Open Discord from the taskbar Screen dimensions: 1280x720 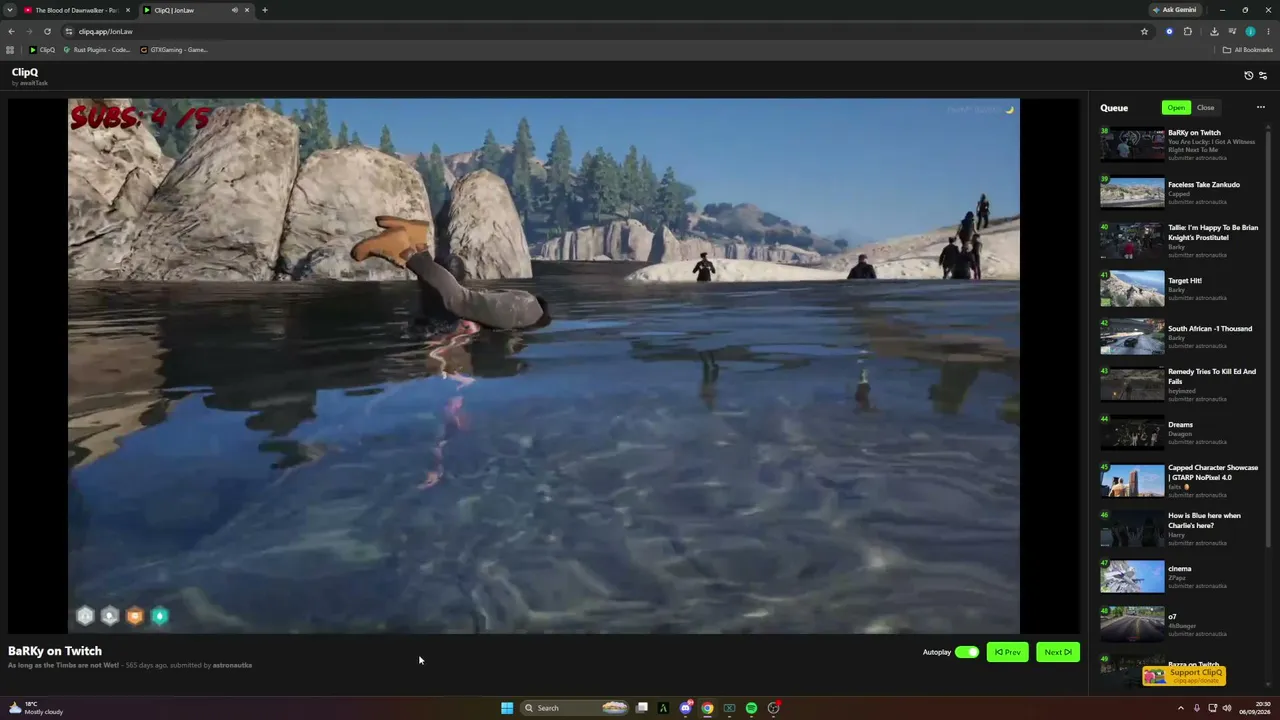click(685, 708)
